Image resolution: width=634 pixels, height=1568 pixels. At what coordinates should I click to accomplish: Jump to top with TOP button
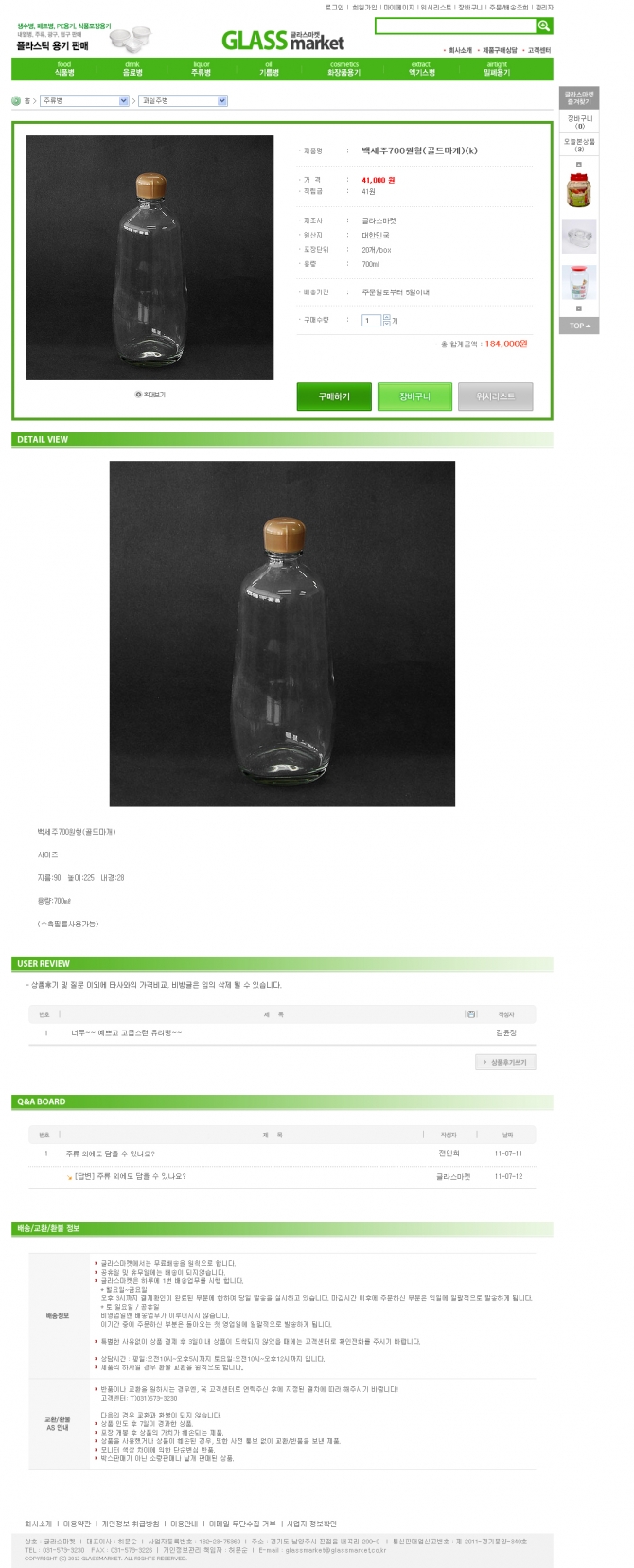(579, 326)
